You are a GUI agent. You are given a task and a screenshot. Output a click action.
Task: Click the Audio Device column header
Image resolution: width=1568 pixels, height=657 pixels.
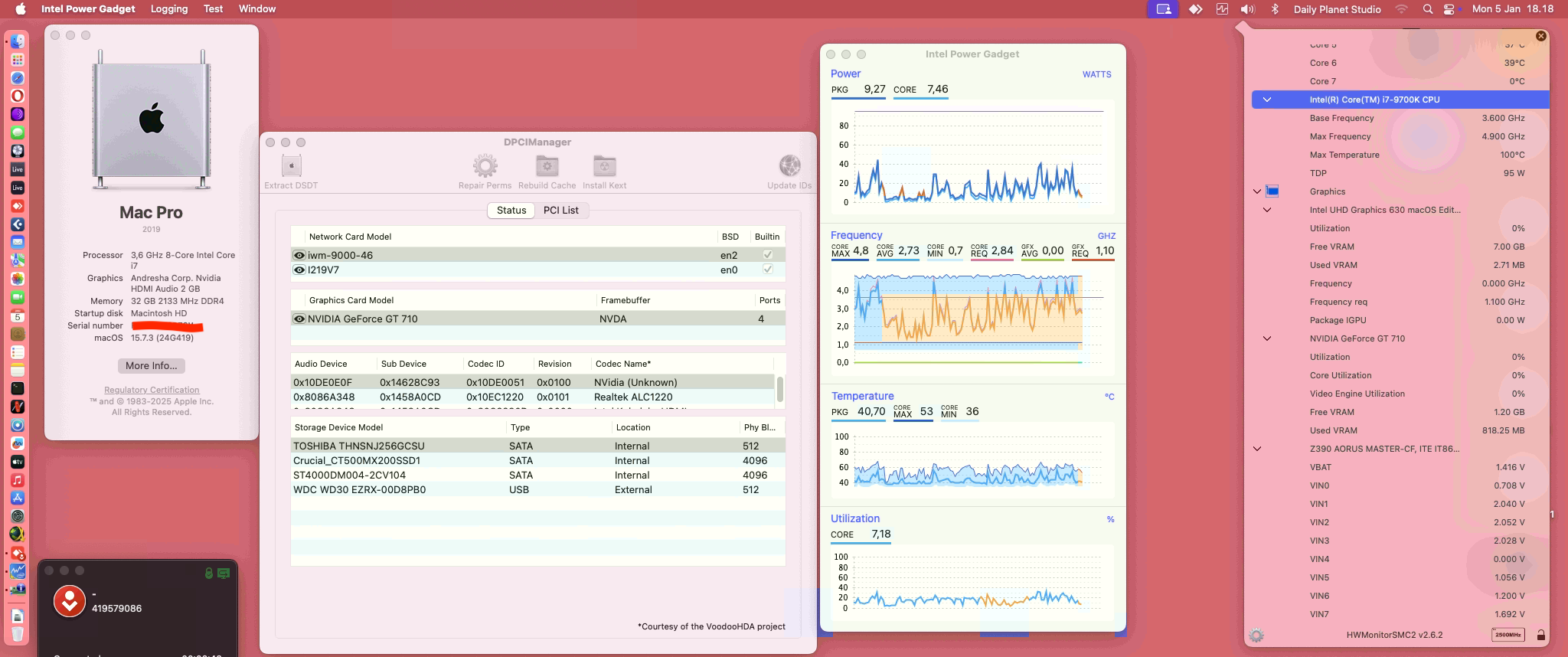(321, 364)
